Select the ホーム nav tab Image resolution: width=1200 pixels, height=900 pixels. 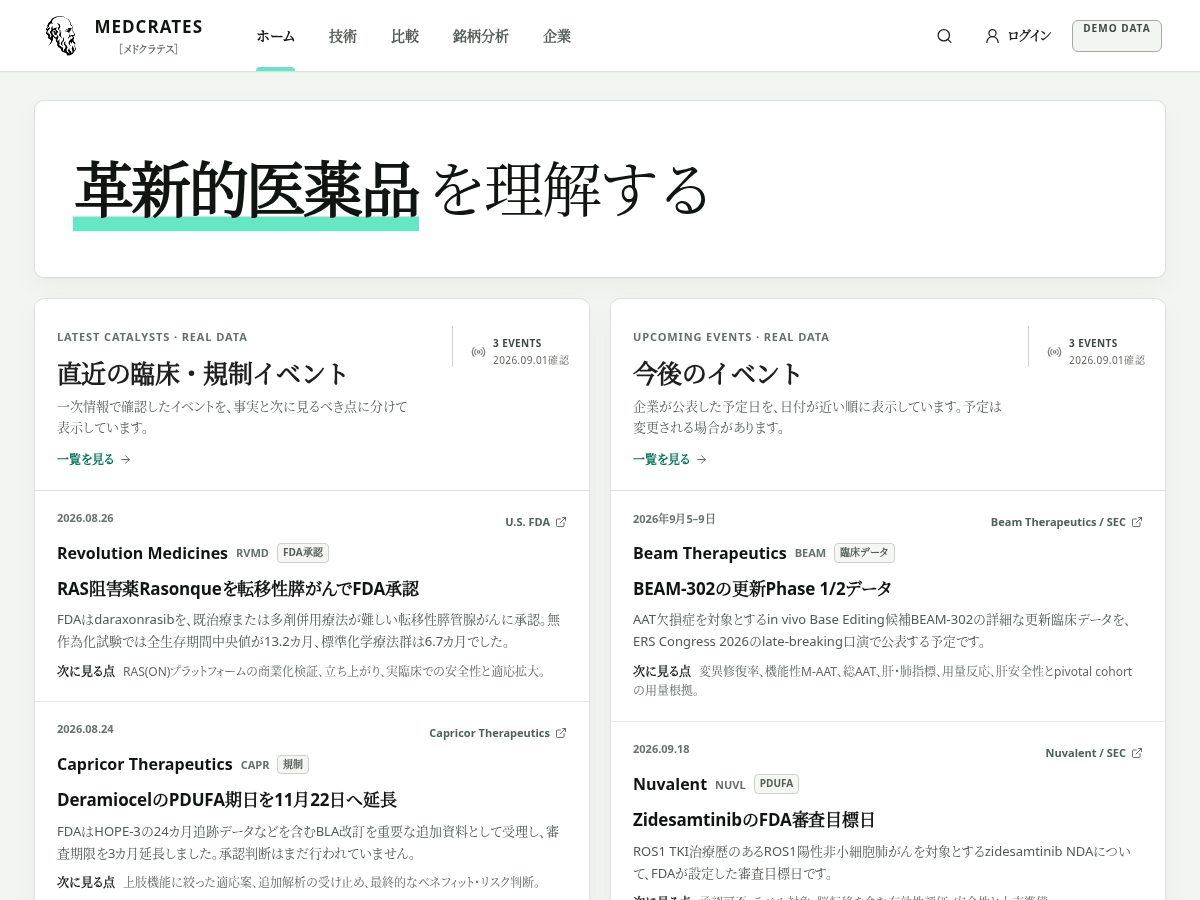(x=275, y=36)
